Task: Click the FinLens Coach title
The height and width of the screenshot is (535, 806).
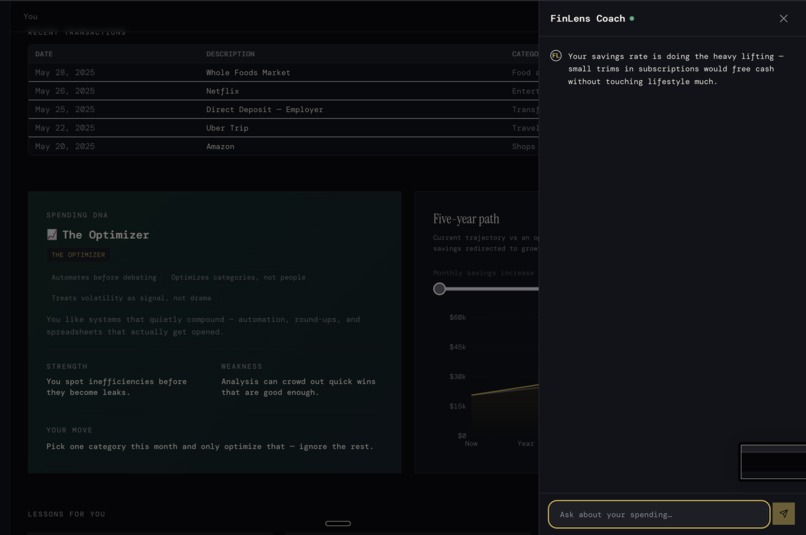Action: [x=588, y=19]
